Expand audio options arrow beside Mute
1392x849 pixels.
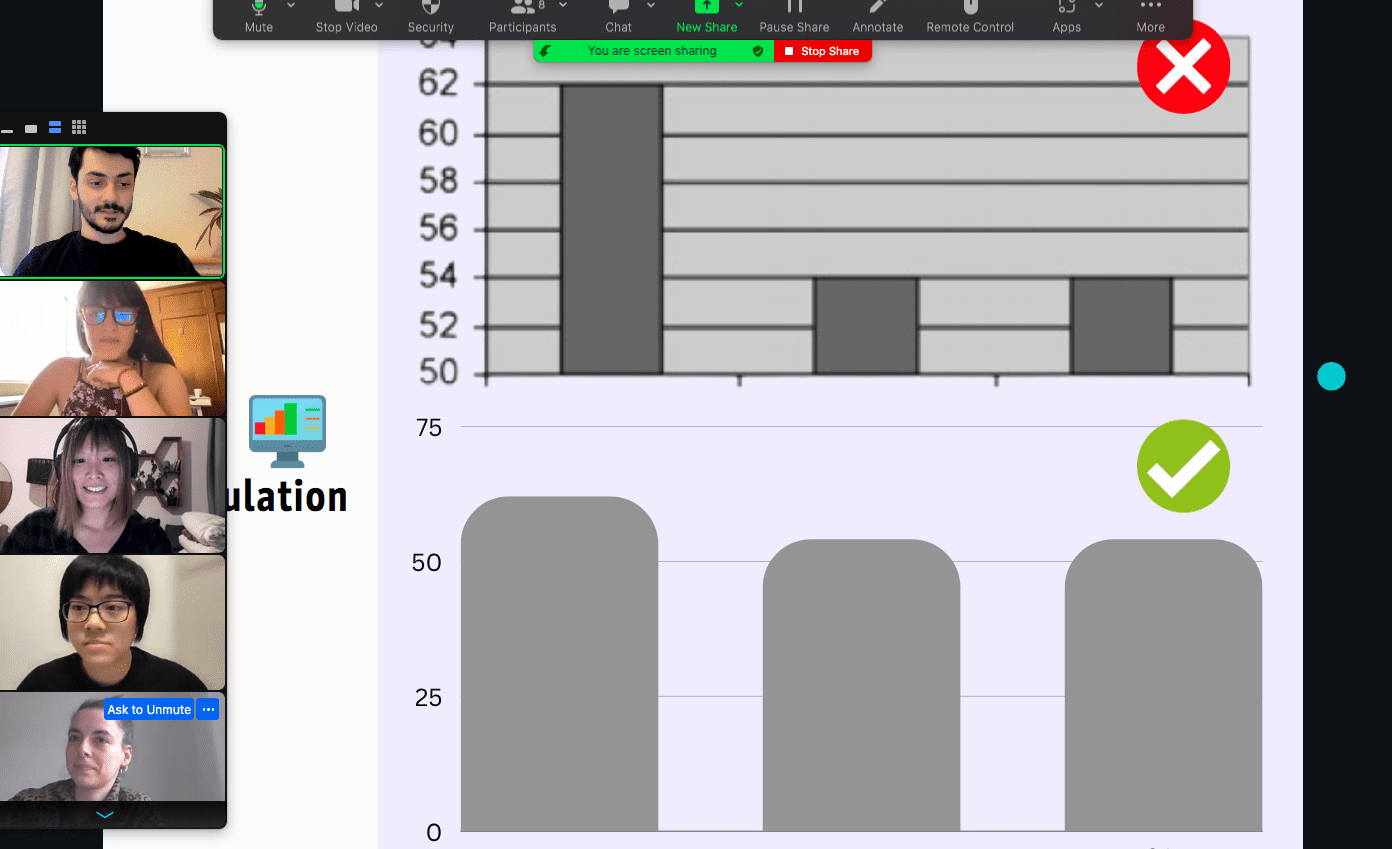coord(291,5)
